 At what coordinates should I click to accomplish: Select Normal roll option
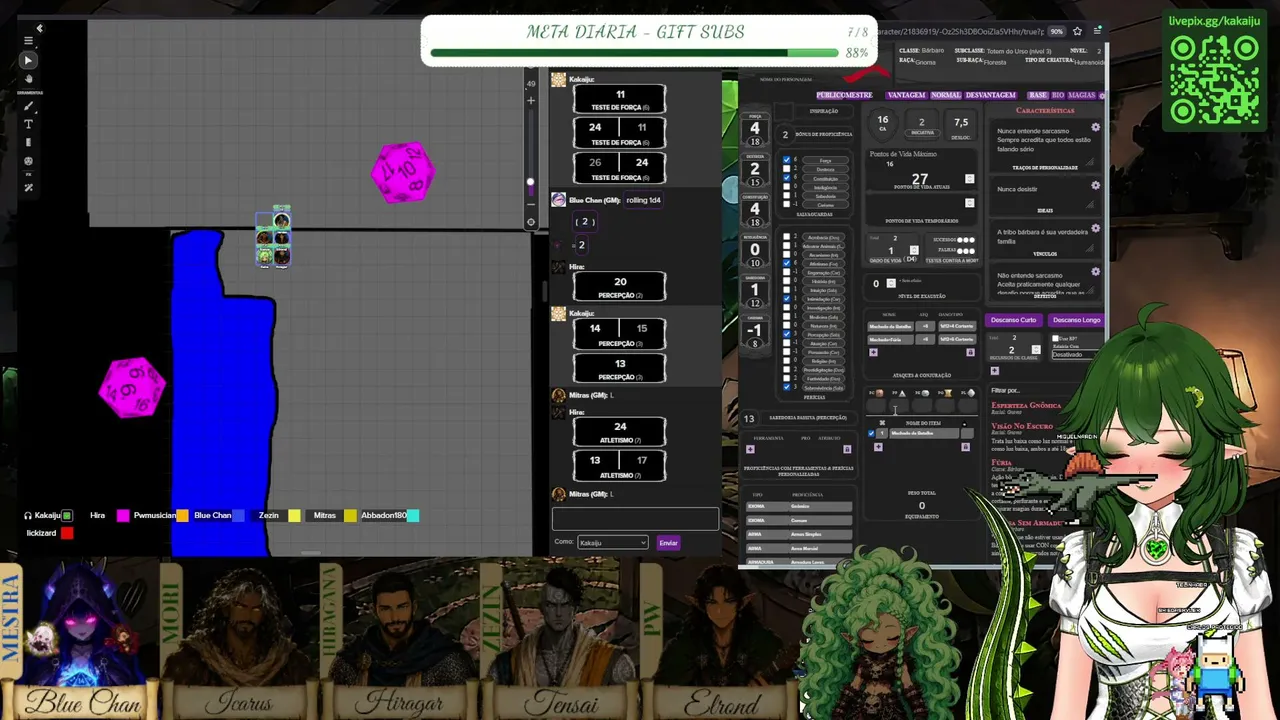click(x=946, y=95)
